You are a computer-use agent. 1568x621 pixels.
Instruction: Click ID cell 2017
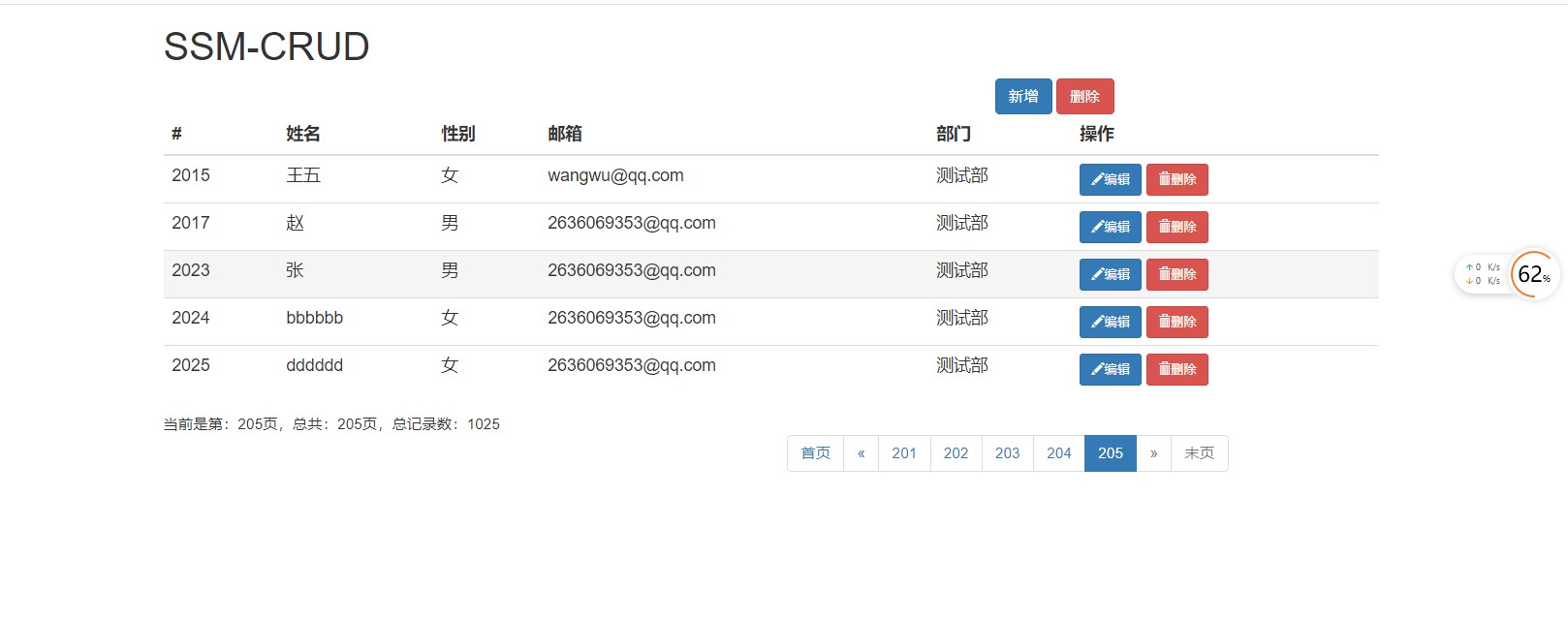pos(191,223)
